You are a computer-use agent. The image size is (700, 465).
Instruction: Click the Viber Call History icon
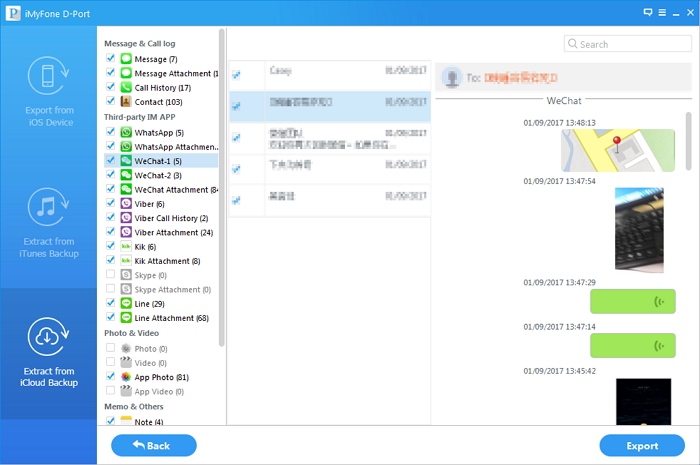(x=126, y=218)
